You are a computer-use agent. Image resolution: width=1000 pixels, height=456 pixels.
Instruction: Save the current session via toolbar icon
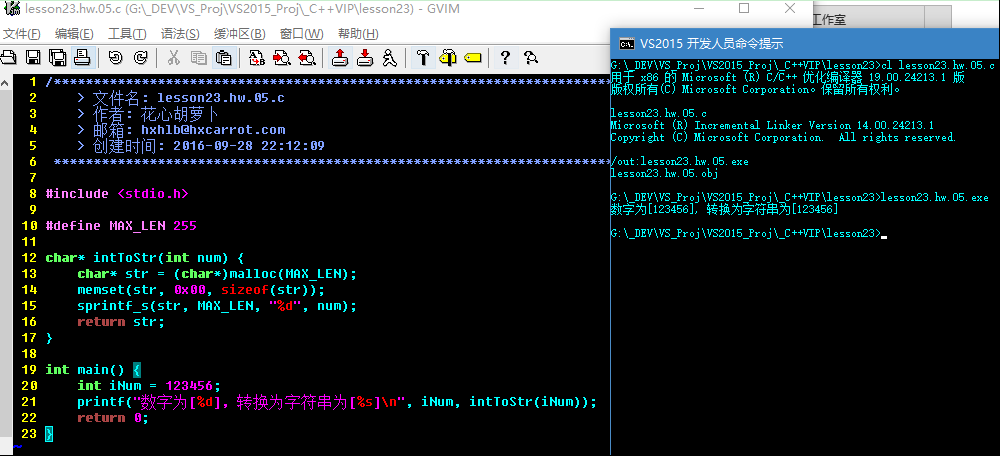click(x=365, y=57)
